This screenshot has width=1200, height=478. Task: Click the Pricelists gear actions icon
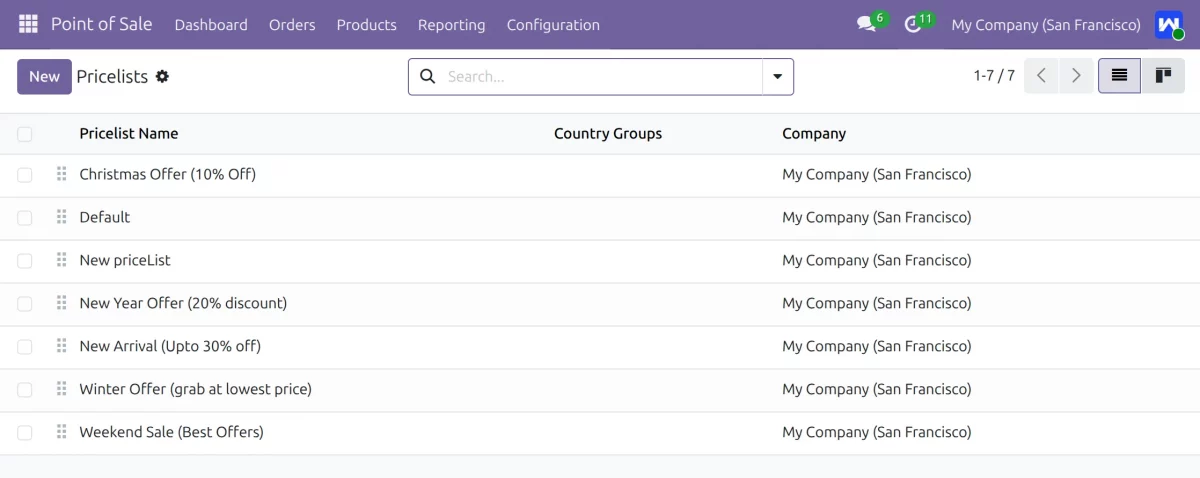[x=162, y=76]
